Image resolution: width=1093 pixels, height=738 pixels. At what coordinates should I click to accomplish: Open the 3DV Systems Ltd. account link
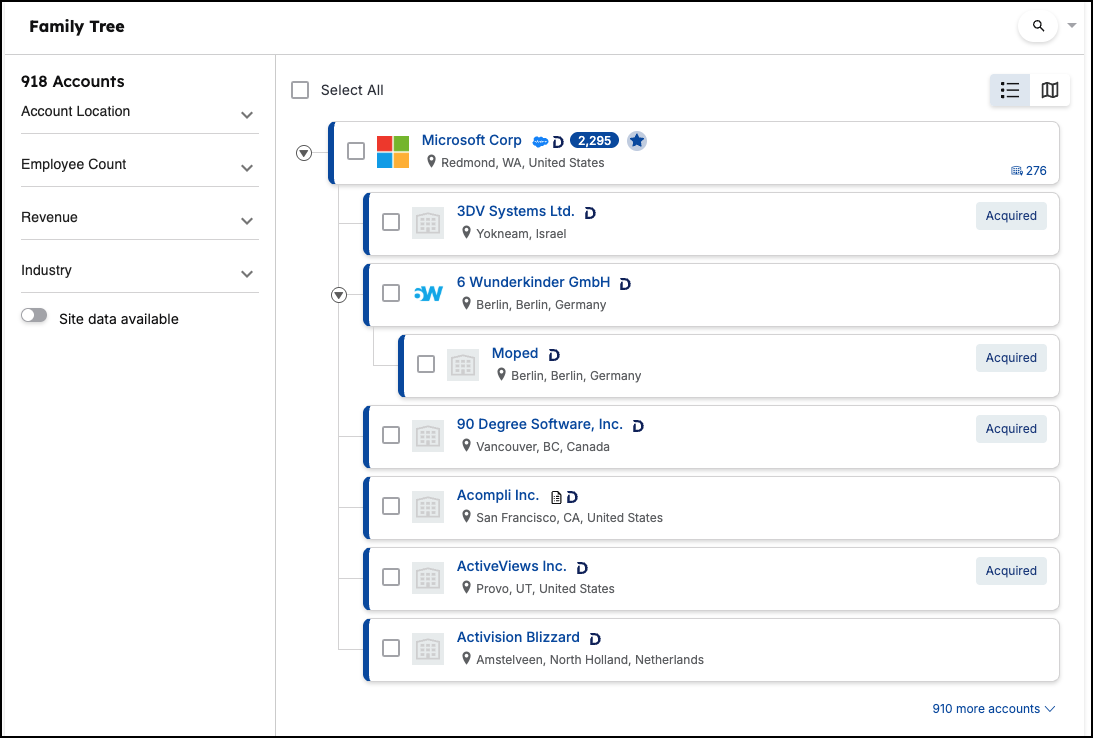coord(515,211)
